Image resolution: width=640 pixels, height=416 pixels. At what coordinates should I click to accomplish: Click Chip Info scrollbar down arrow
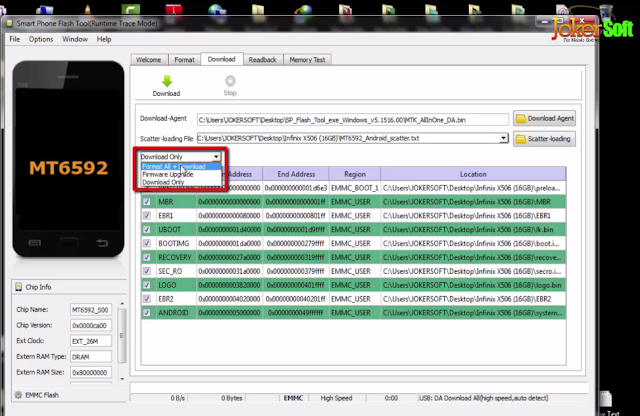122,379
